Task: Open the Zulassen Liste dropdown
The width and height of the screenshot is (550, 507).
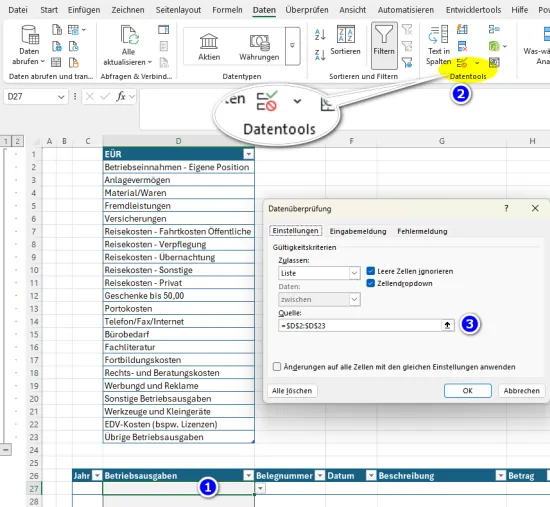Action: coord(354,273)
